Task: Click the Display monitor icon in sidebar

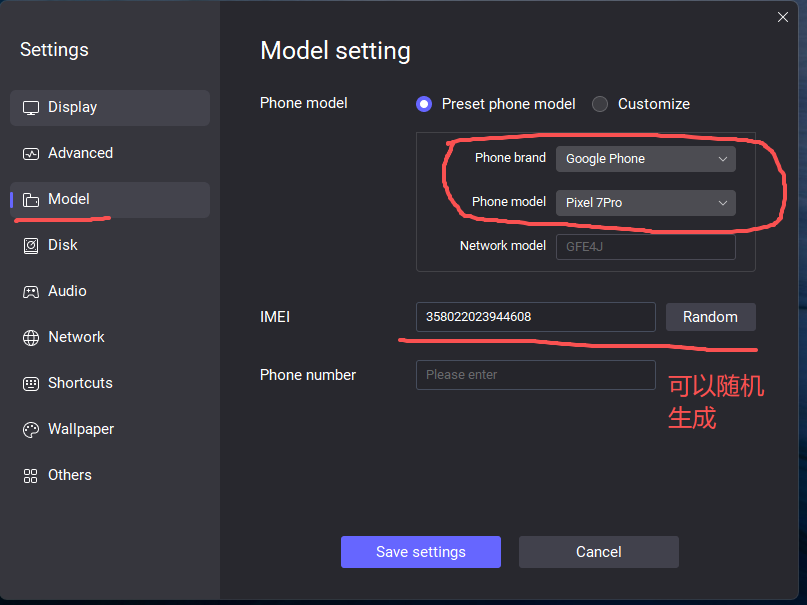Action: pyautogui.click(x=31, y=108)
